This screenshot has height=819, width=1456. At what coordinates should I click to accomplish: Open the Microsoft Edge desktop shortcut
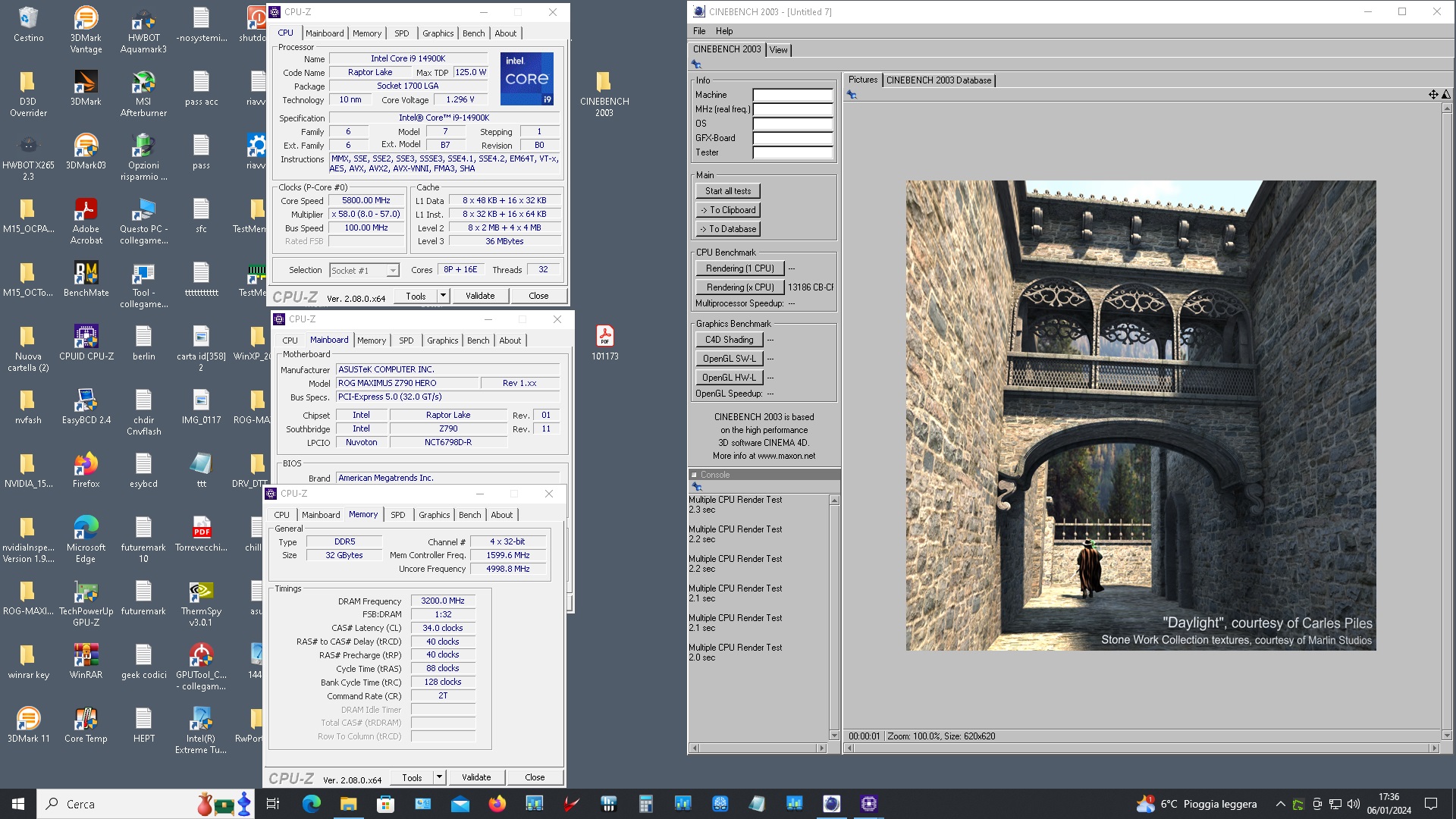click(86, 540)
